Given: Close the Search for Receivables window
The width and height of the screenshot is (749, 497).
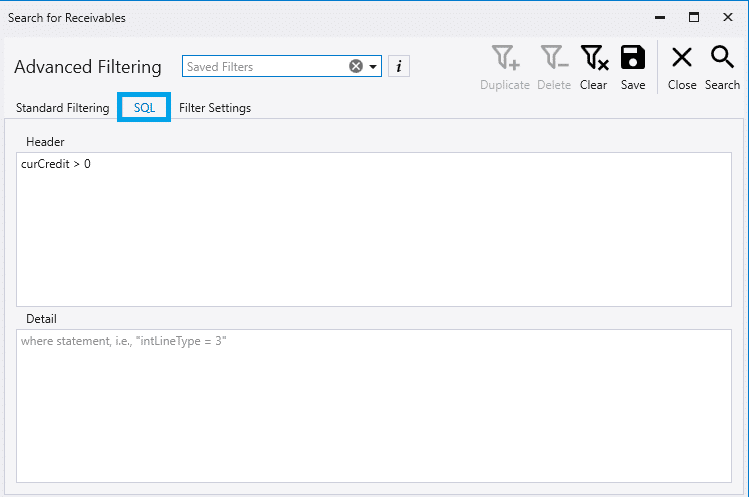Looking at the screenshot, I should (727, 18).
